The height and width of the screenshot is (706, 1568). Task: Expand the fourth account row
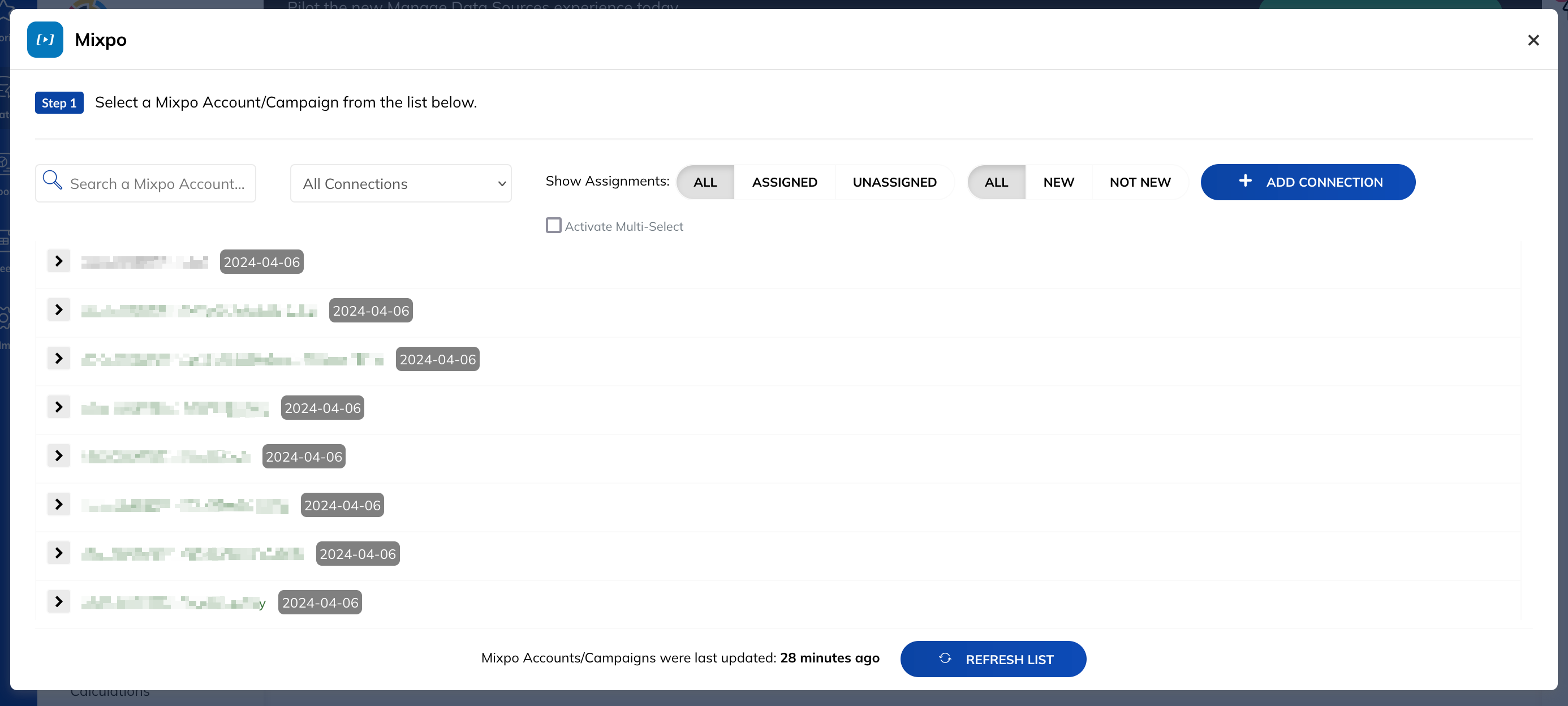pyautogui.click(x=58, y=407)
